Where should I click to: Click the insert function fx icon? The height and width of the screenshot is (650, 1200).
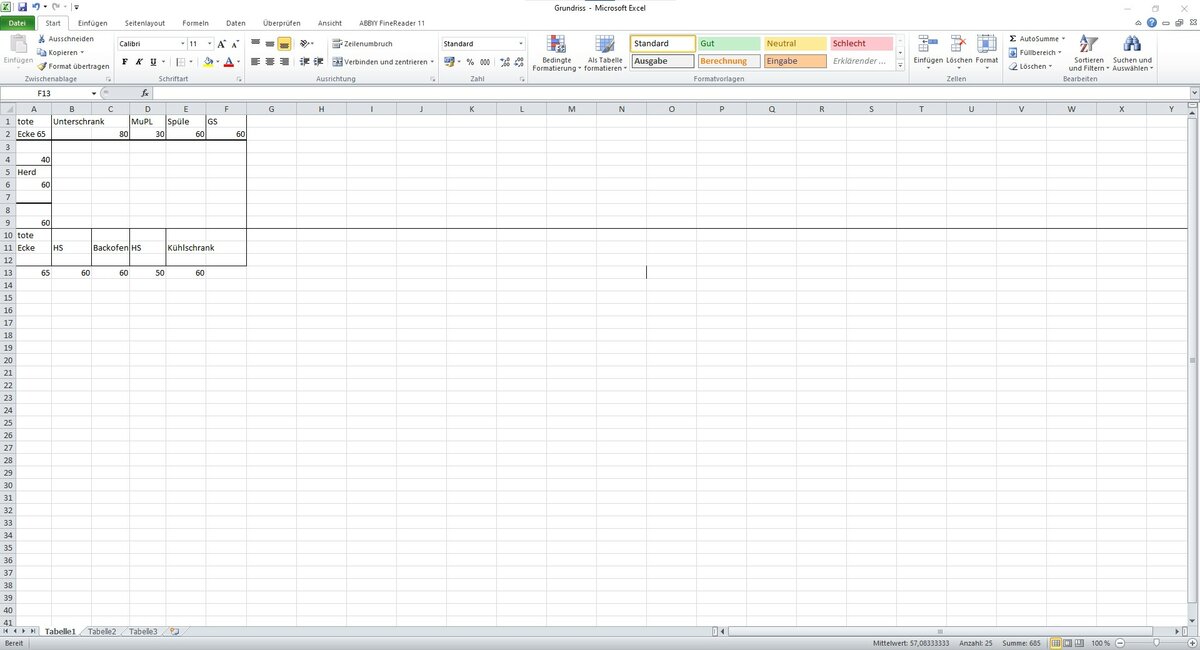[145, 93]
